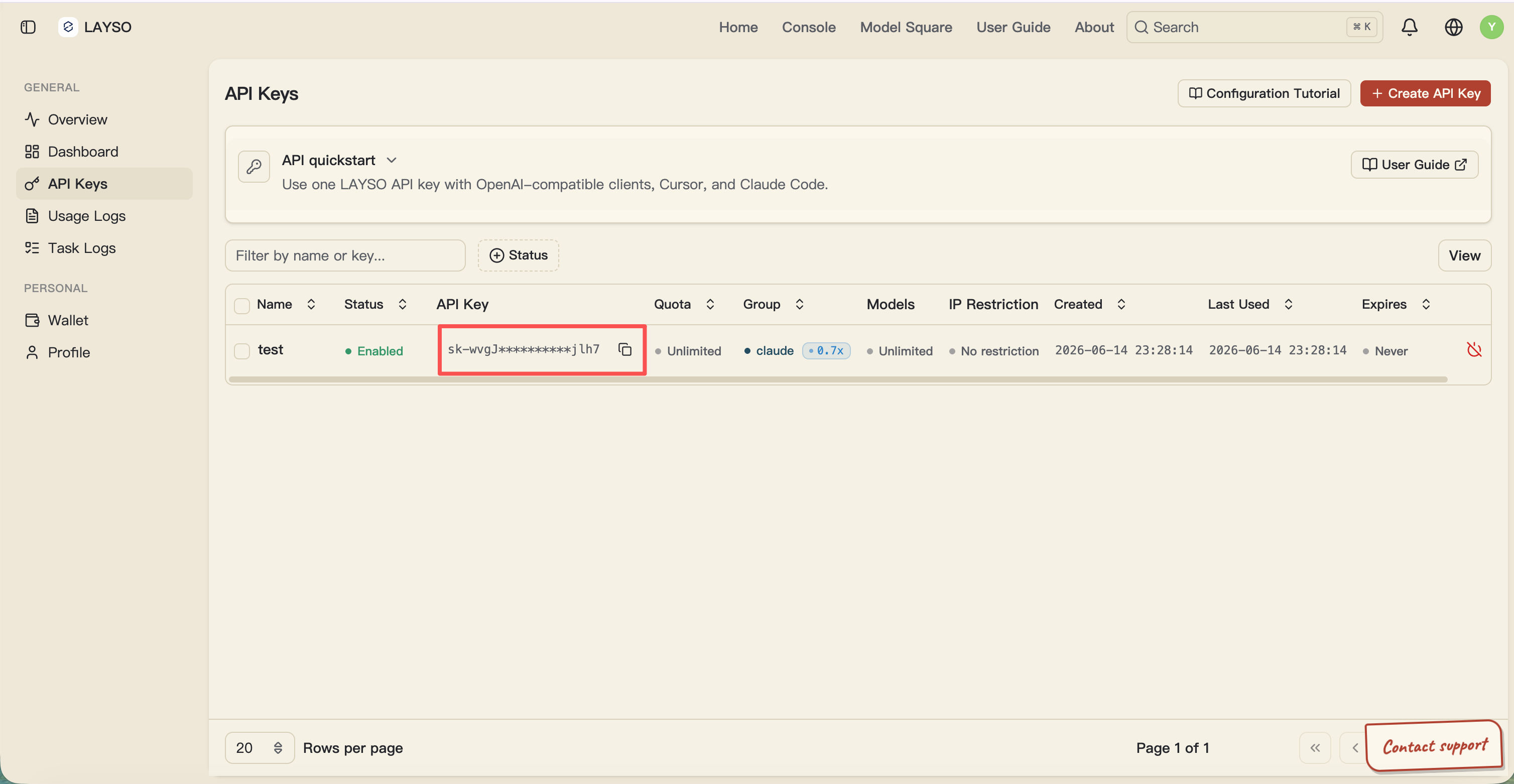Toggle the sidebar collapse icon
This screenshot has width=1514, height=784.
coord(28,27)
